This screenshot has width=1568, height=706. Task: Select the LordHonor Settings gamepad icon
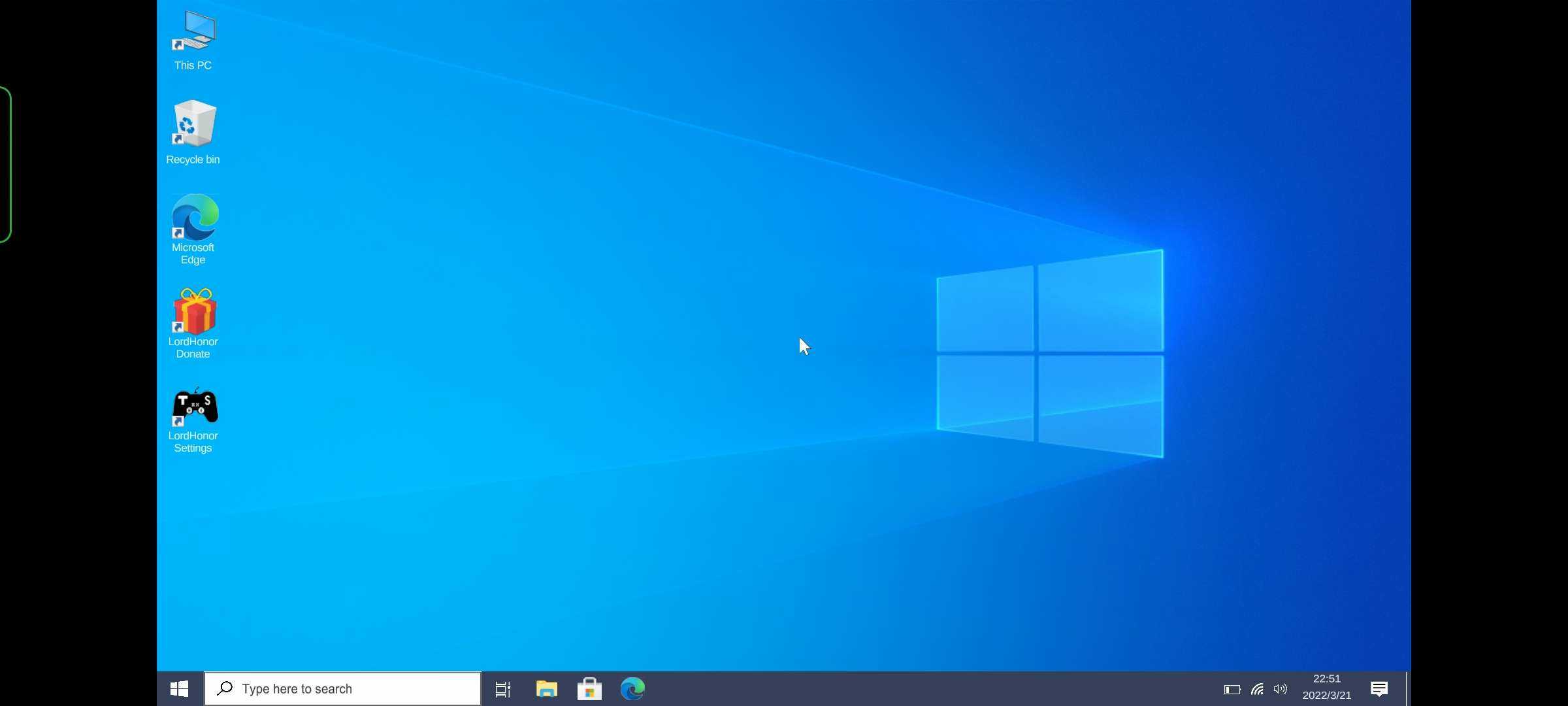coord(193,419)
